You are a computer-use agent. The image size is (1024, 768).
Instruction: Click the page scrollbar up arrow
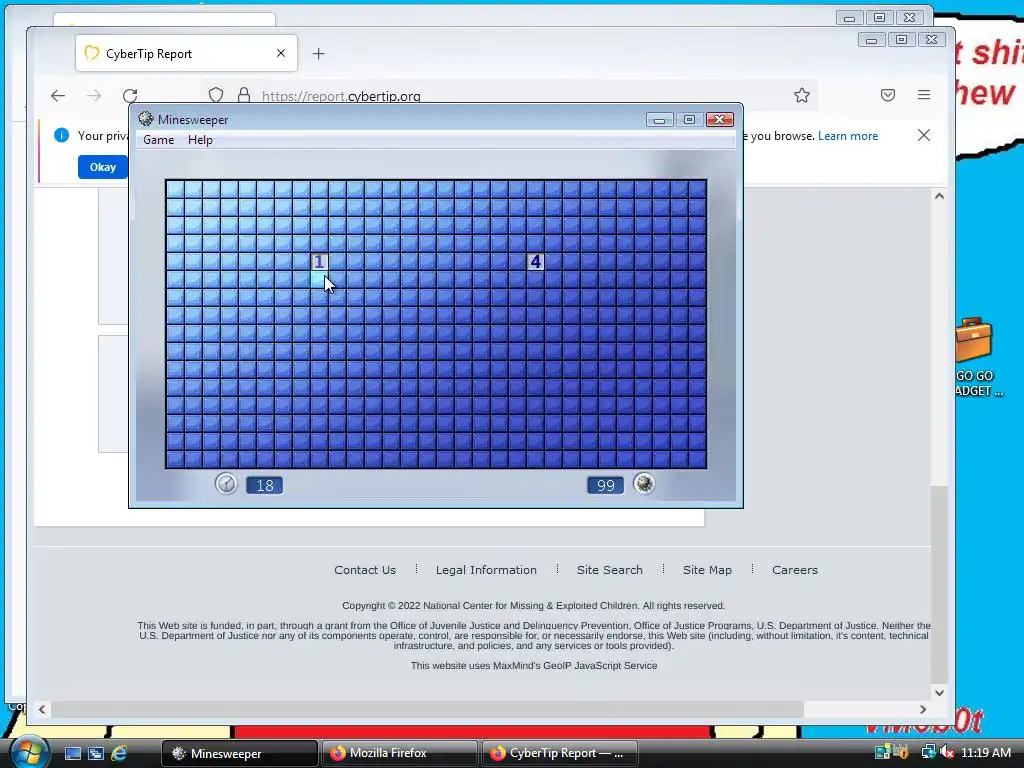coord(939,196)
